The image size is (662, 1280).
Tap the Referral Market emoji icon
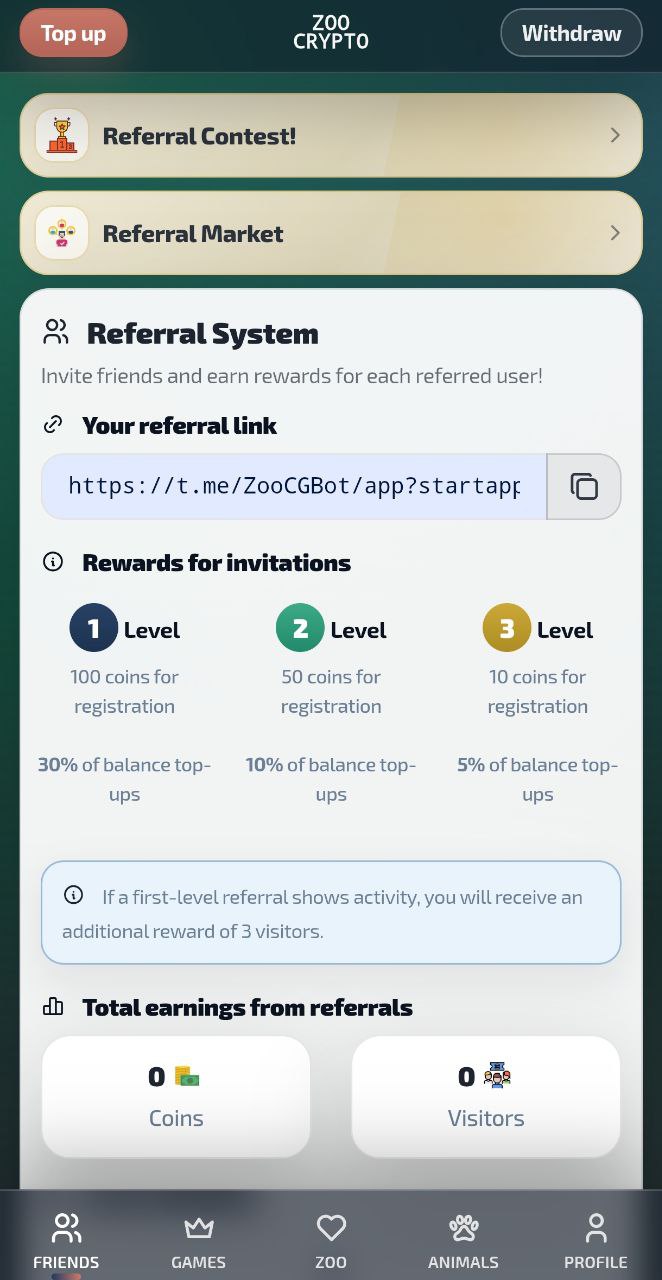click(61, 233)
